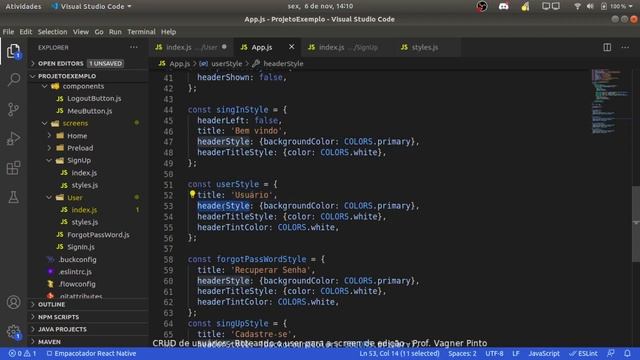640x360 pixels.
Task: Open the Terminal menu
Action: pos(141,32)
